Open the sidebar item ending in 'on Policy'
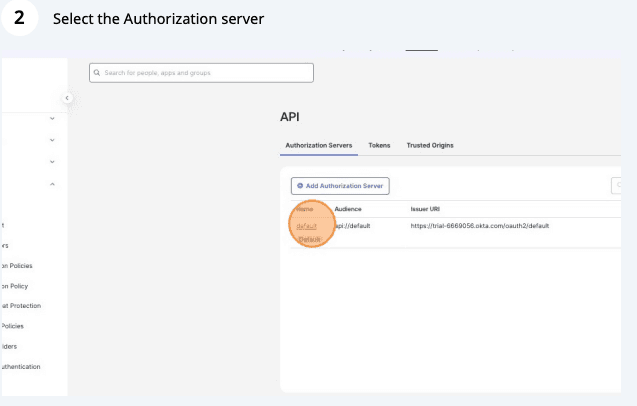Viewport: 637px width, 406px height. point(15,286)
